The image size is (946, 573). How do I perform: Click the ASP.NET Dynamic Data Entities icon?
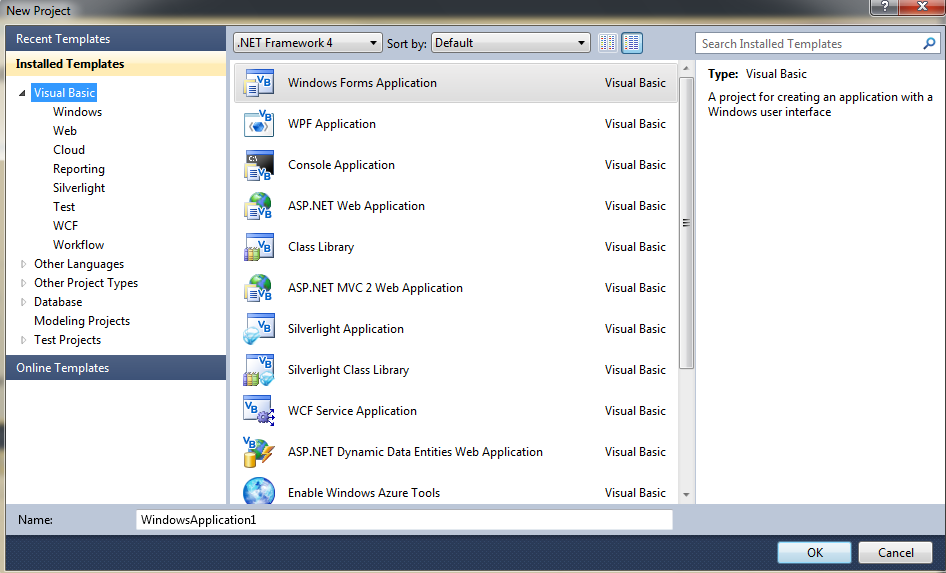259,452
